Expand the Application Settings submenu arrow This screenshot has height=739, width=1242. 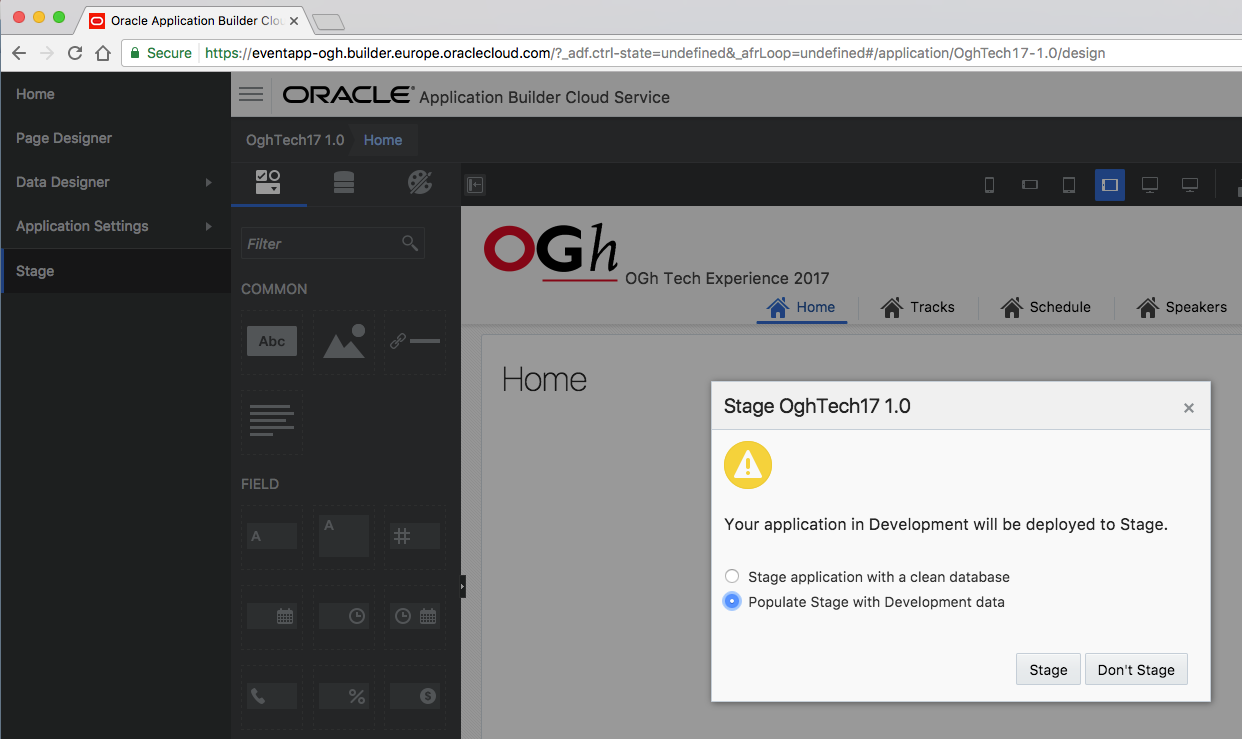tap(209, 226)
